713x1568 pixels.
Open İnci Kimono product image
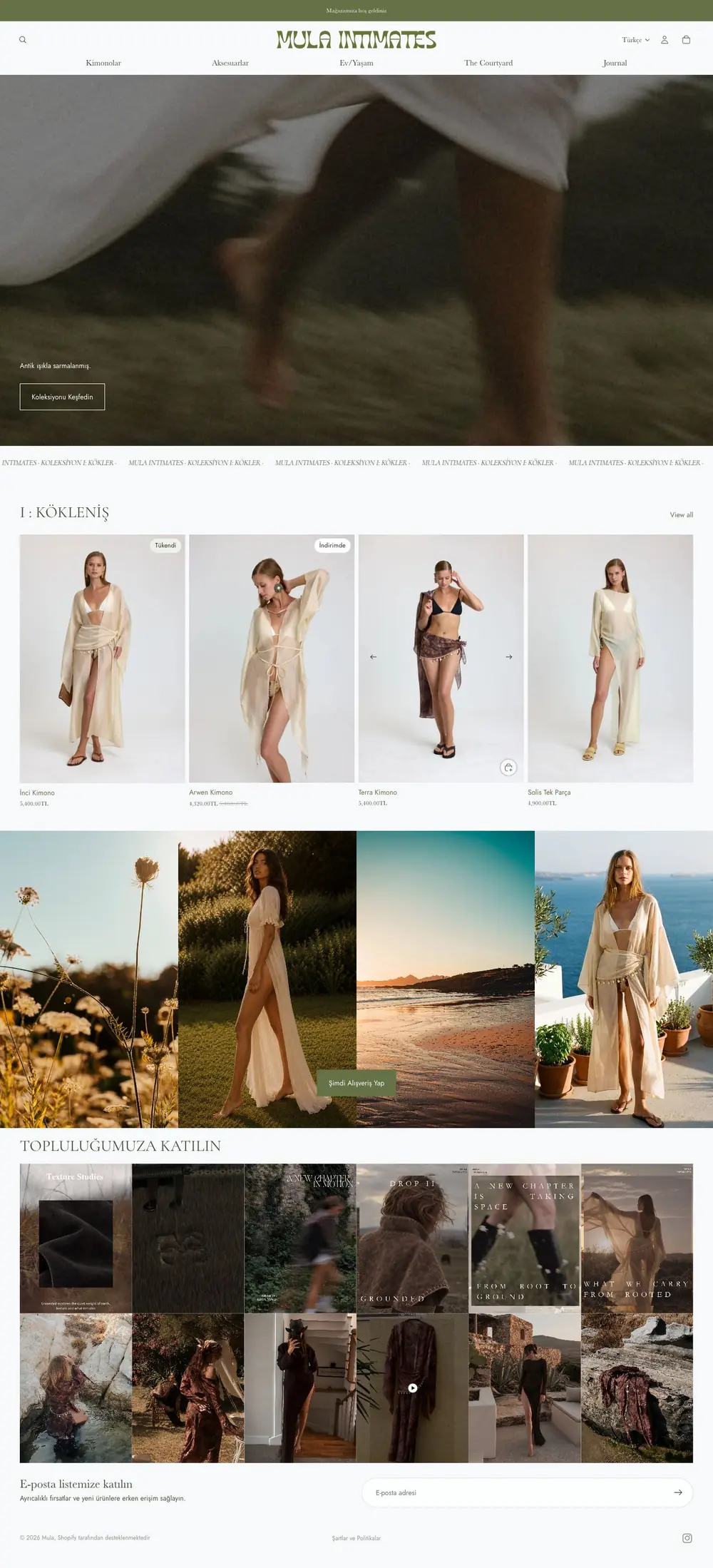coord(103,658)
